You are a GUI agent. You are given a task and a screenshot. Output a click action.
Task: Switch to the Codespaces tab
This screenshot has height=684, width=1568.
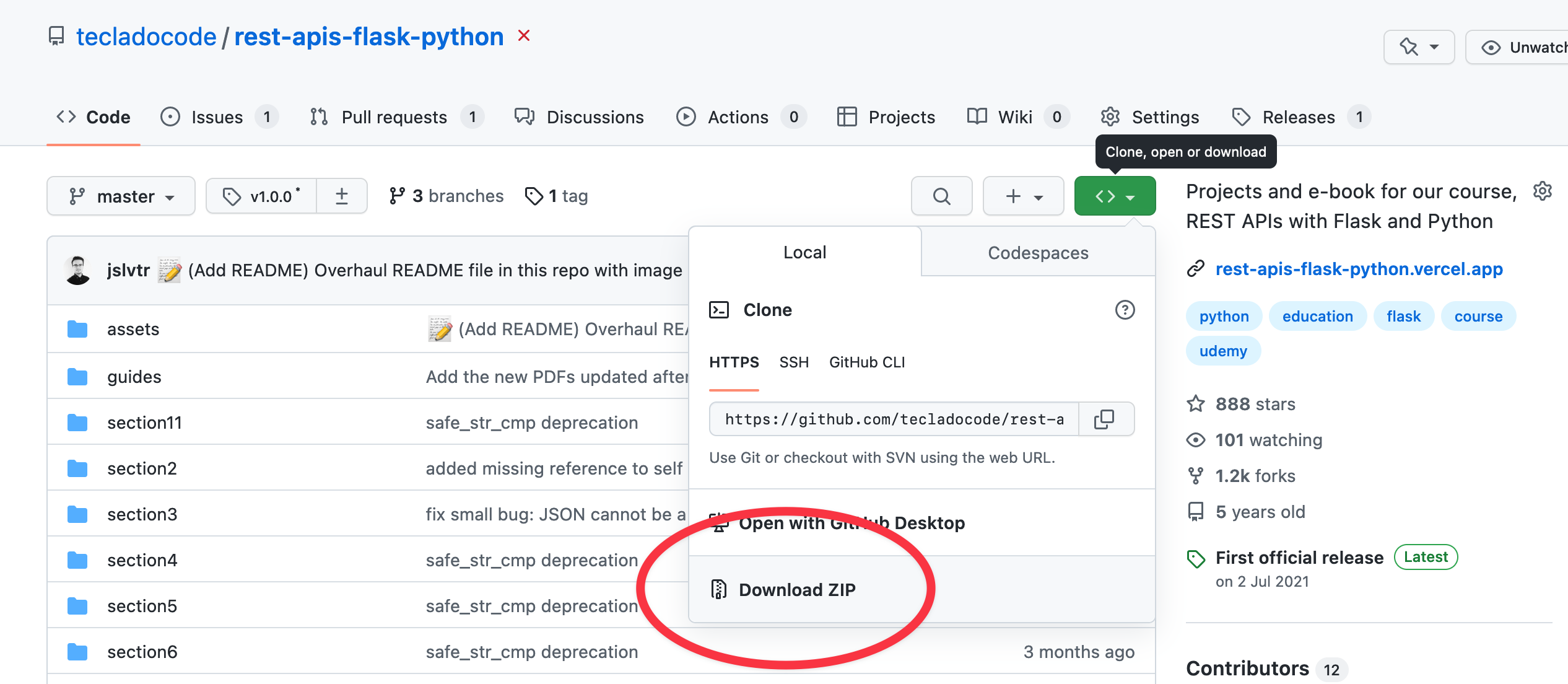point(1038,252)
